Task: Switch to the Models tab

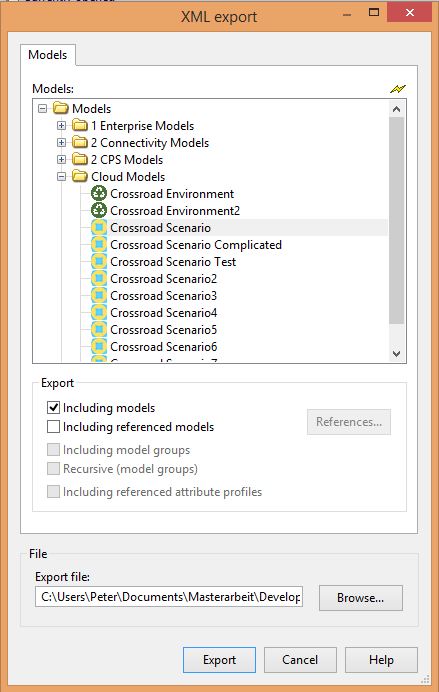Action: pyautogui.click(x=48, y=55)
